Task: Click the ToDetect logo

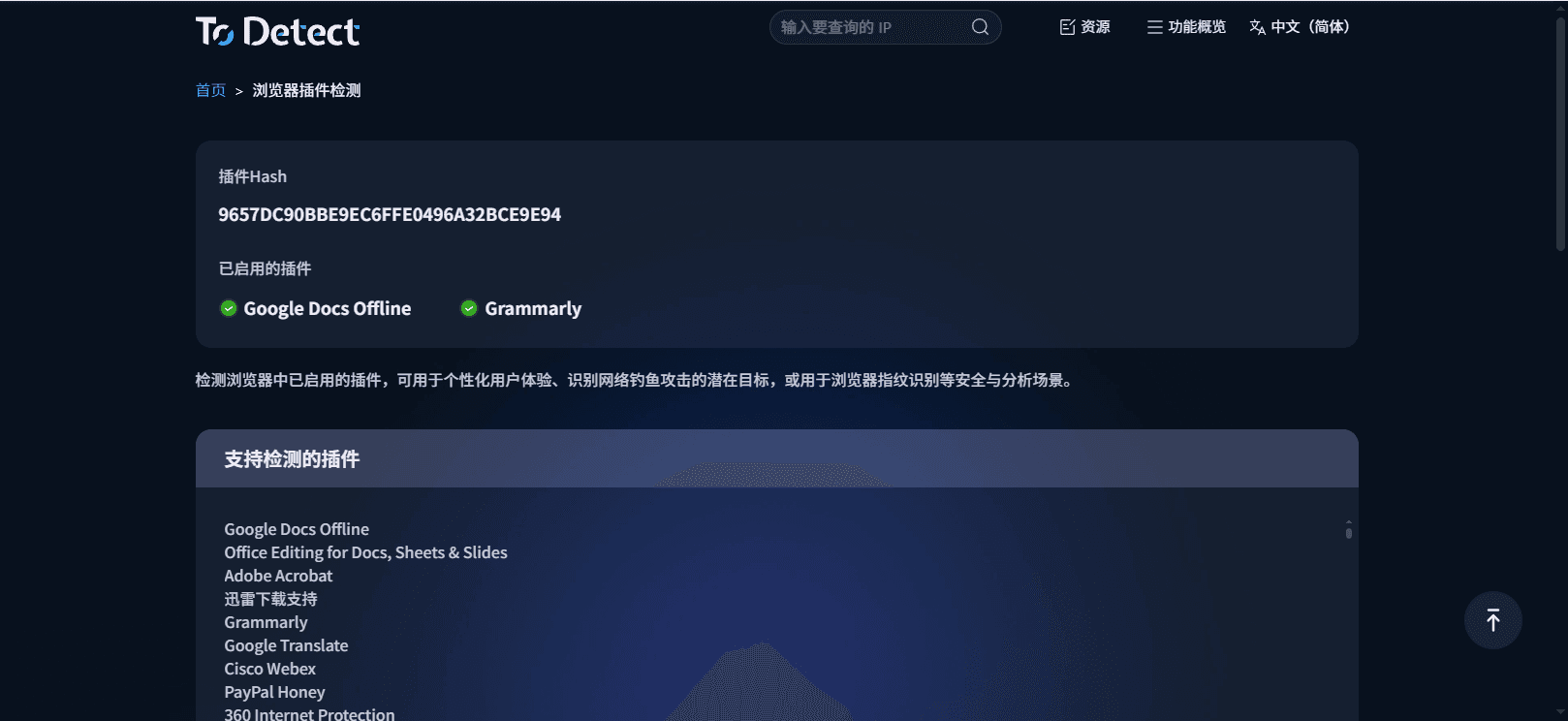Action: [x=277, y=31]
